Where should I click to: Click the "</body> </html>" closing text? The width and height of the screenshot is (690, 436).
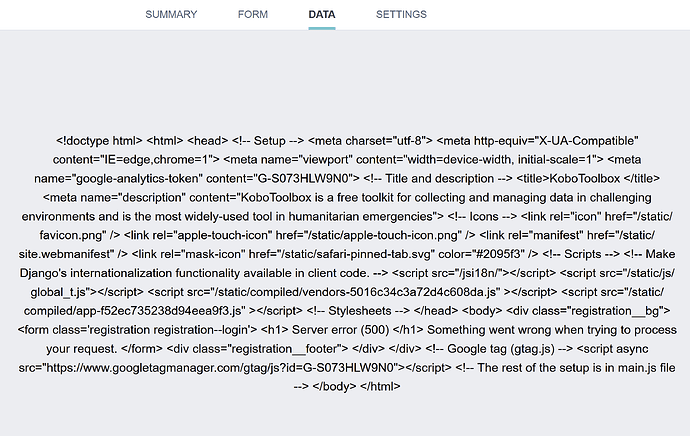pos(356,387)
